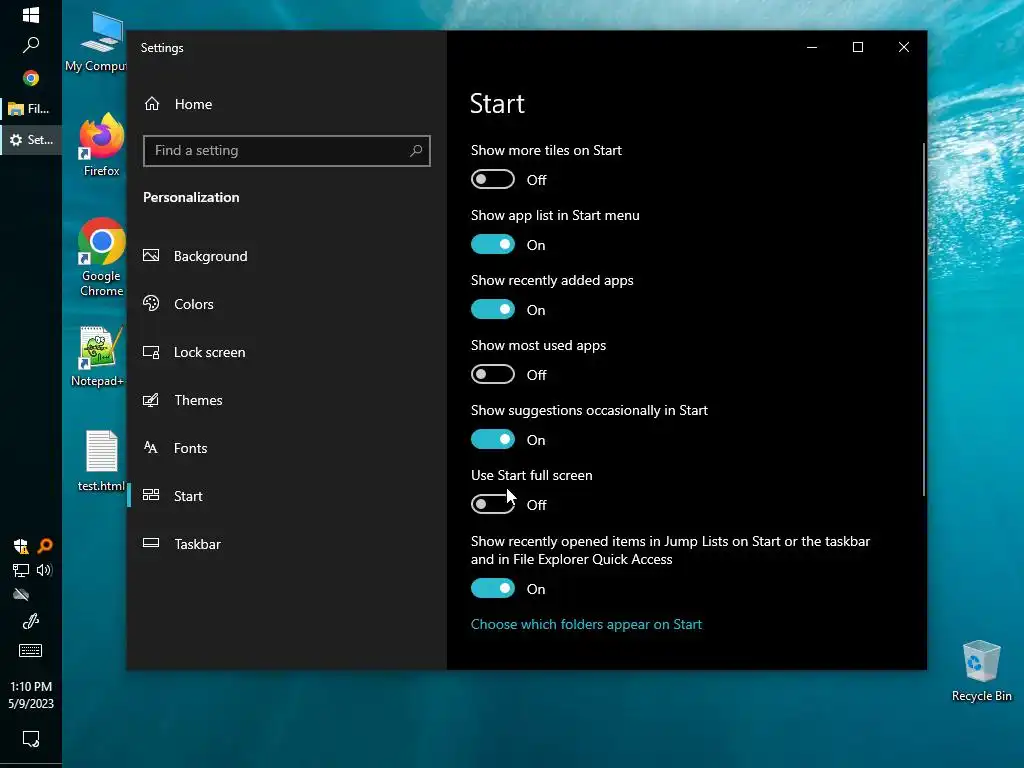Minimize the Settings window

[x=812, y=47]
